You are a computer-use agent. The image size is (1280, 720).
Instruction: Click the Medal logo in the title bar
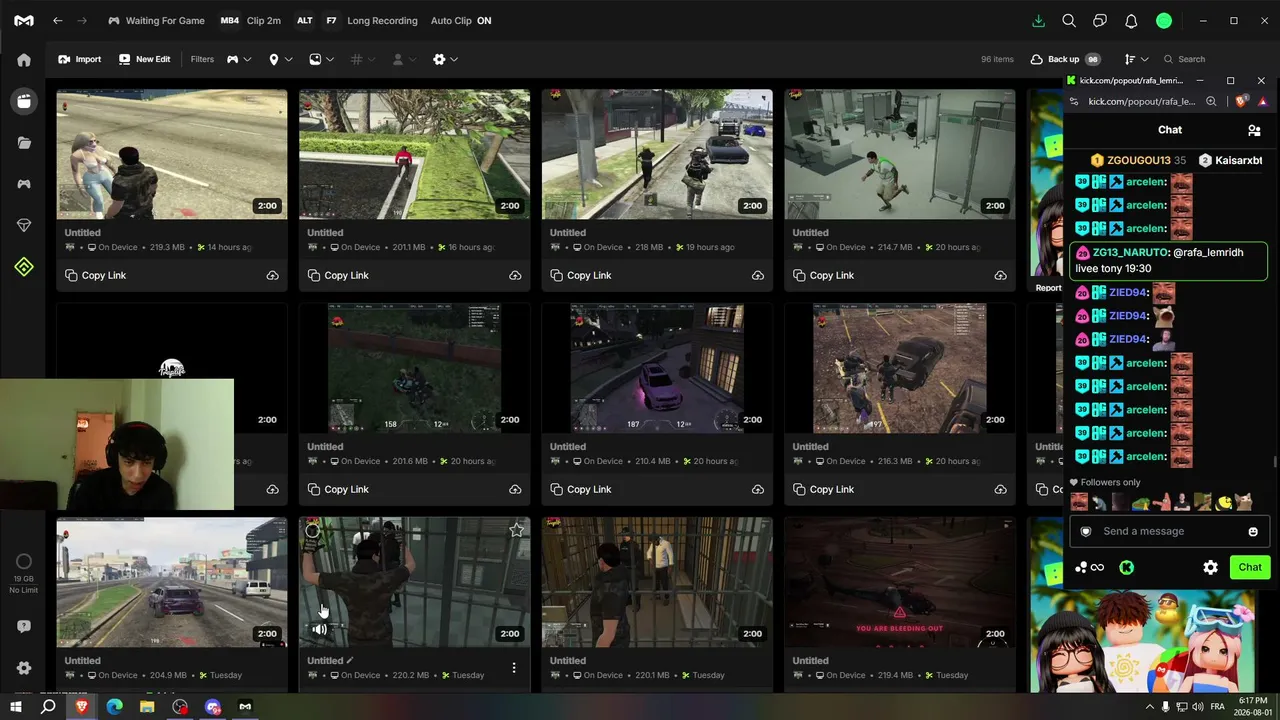point(24,20)
